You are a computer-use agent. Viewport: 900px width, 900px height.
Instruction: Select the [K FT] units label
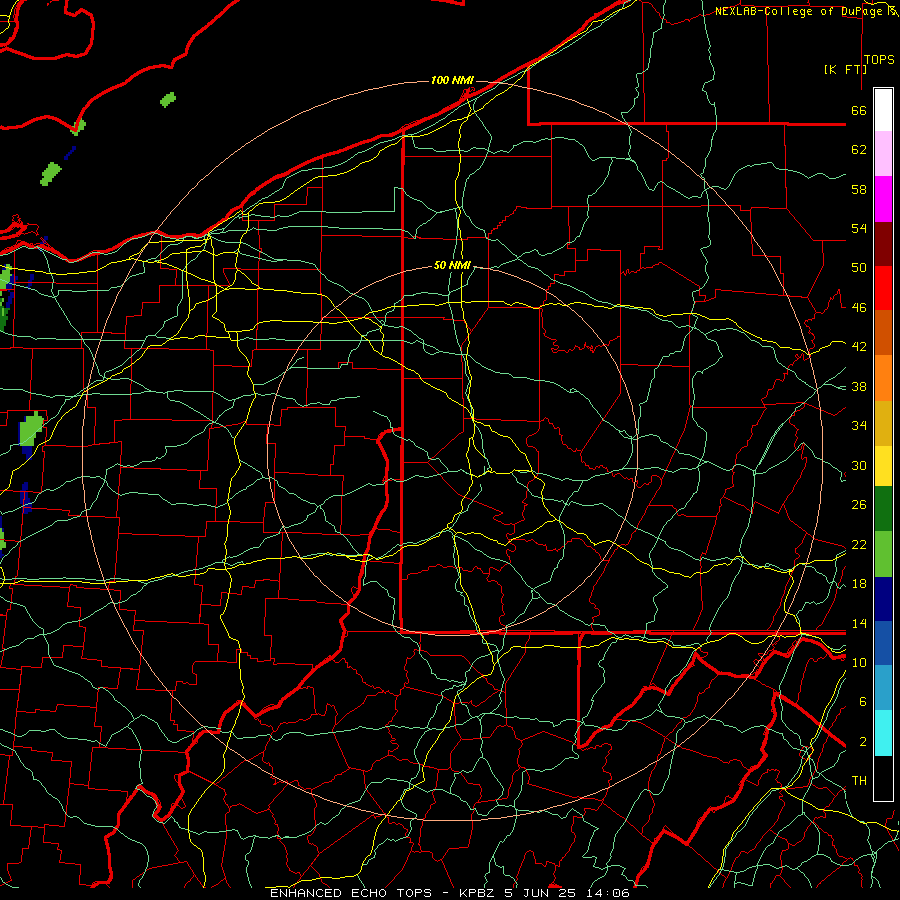tap(845, 69)
